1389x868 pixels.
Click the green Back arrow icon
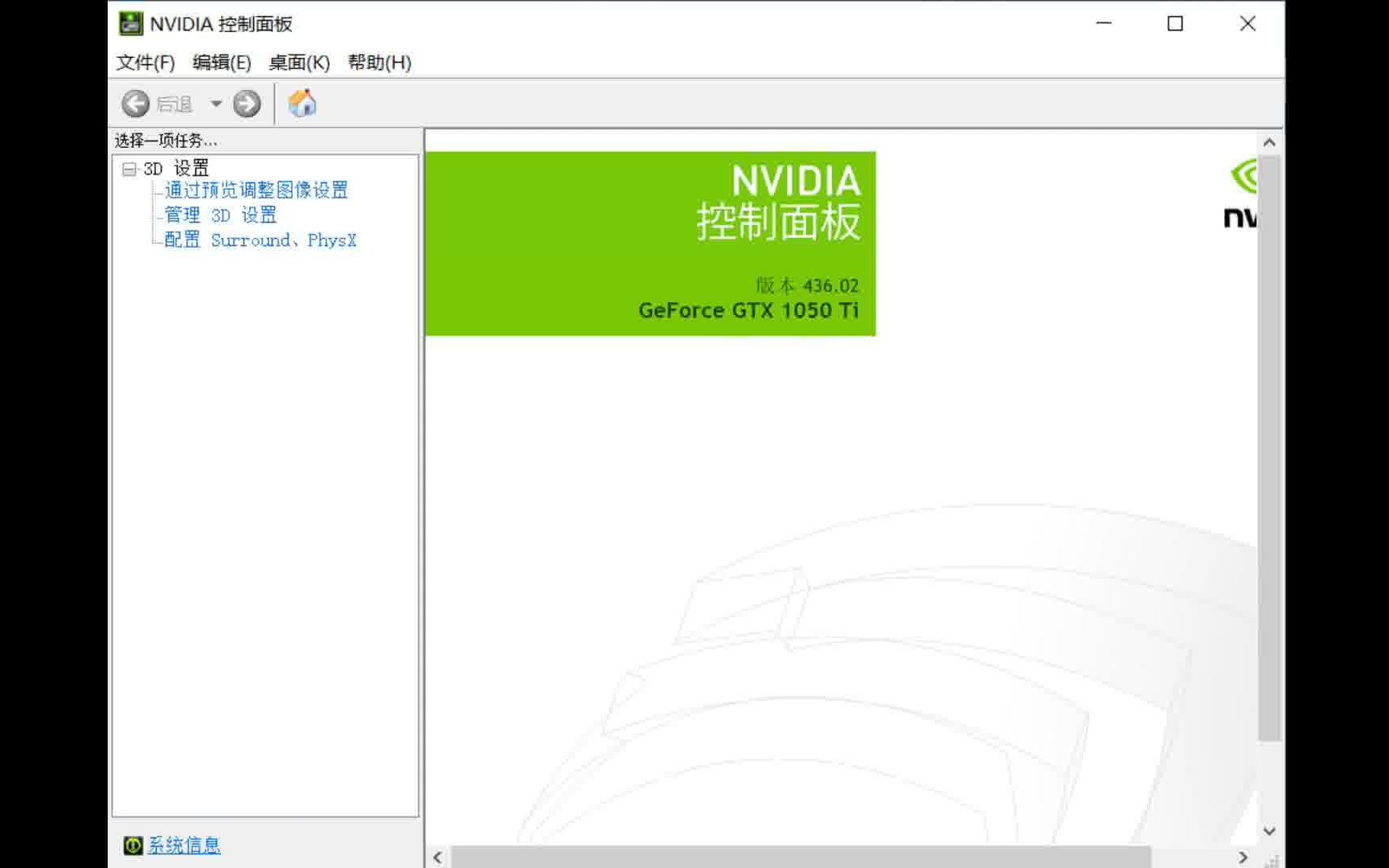[135, 104]
